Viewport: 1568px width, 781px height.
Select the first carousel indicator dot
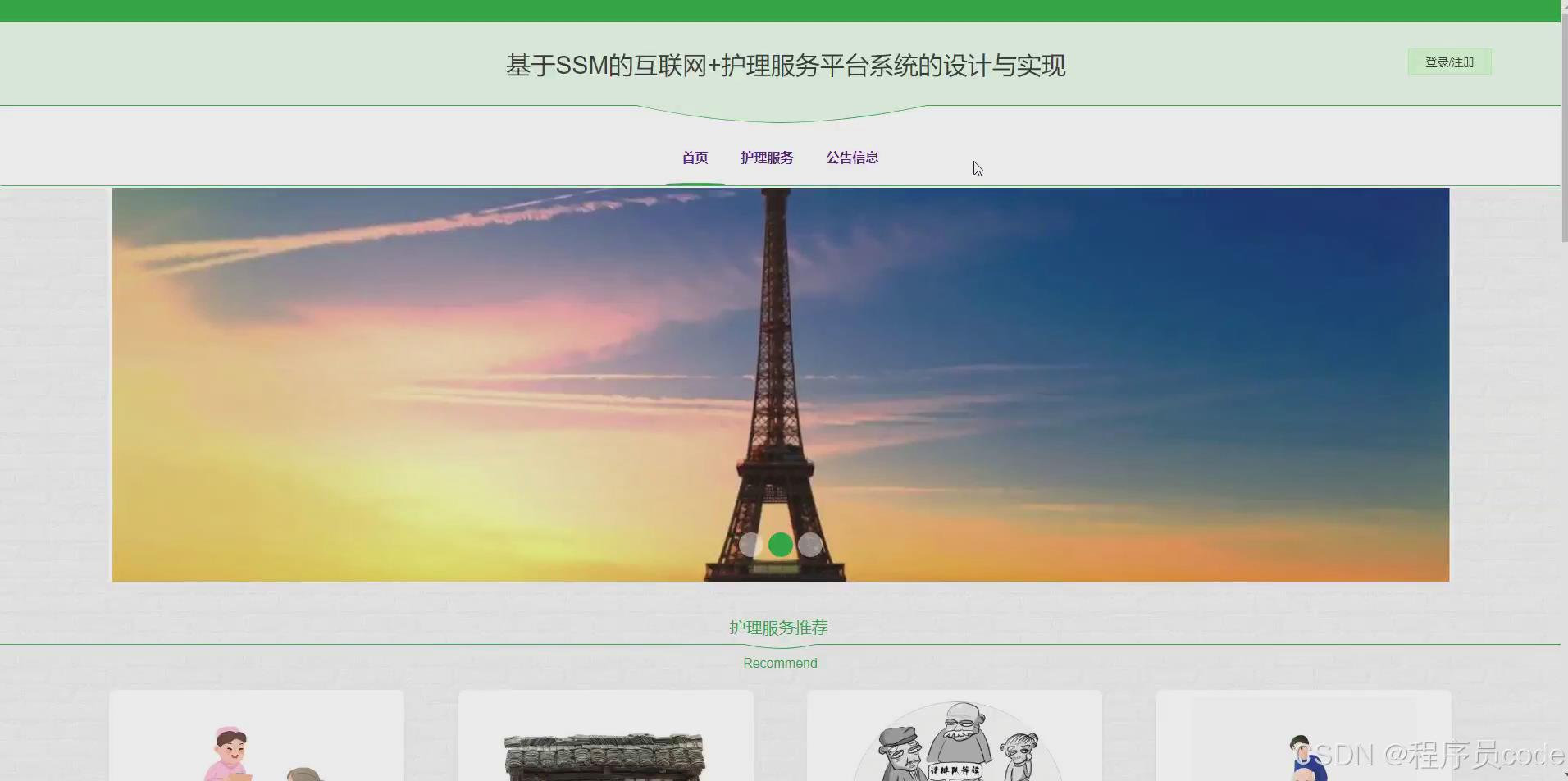(x=750, y=545)
